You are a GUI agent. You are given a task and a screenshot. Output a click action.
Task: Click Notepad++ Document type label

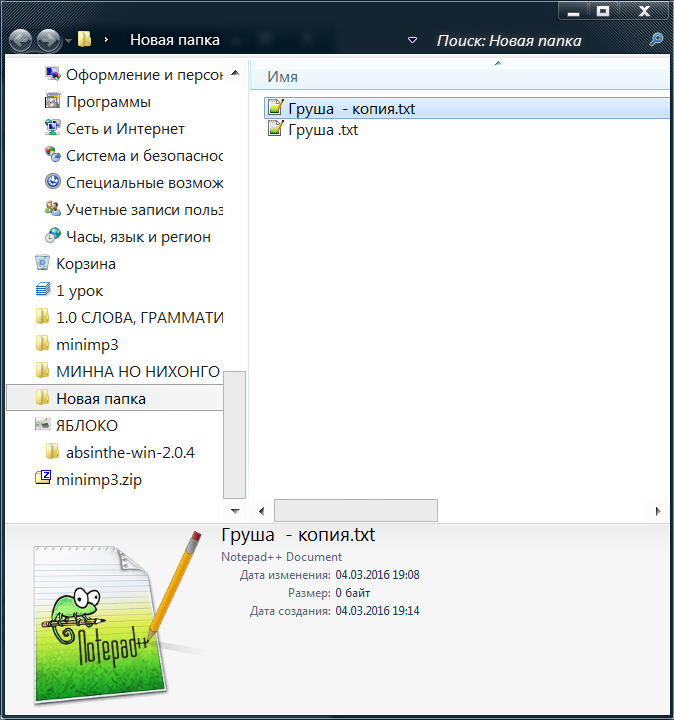(281, 557)
